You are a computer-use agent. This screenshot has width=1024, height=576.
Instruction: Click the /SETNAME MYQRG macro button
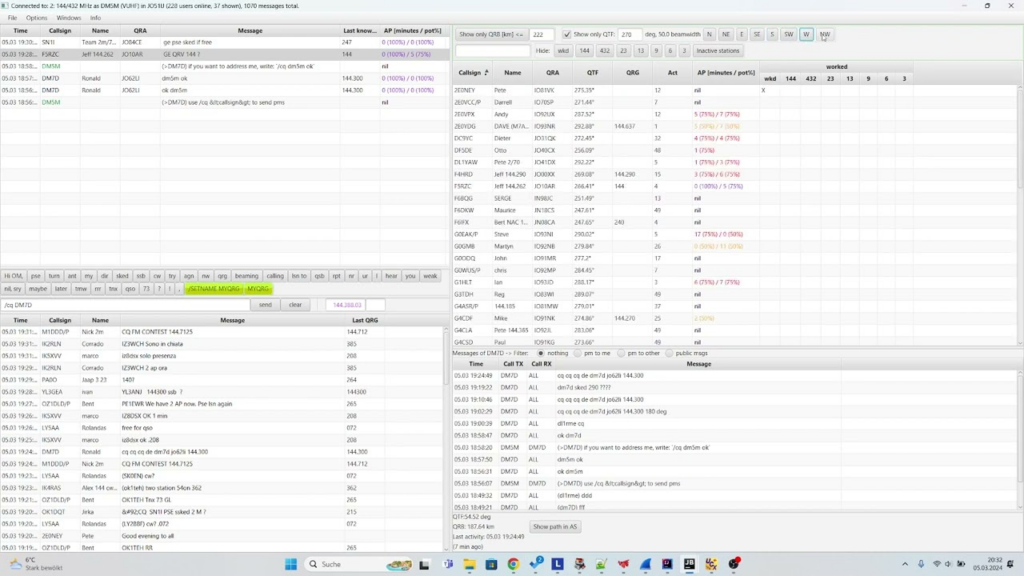(x=214, y=289)
